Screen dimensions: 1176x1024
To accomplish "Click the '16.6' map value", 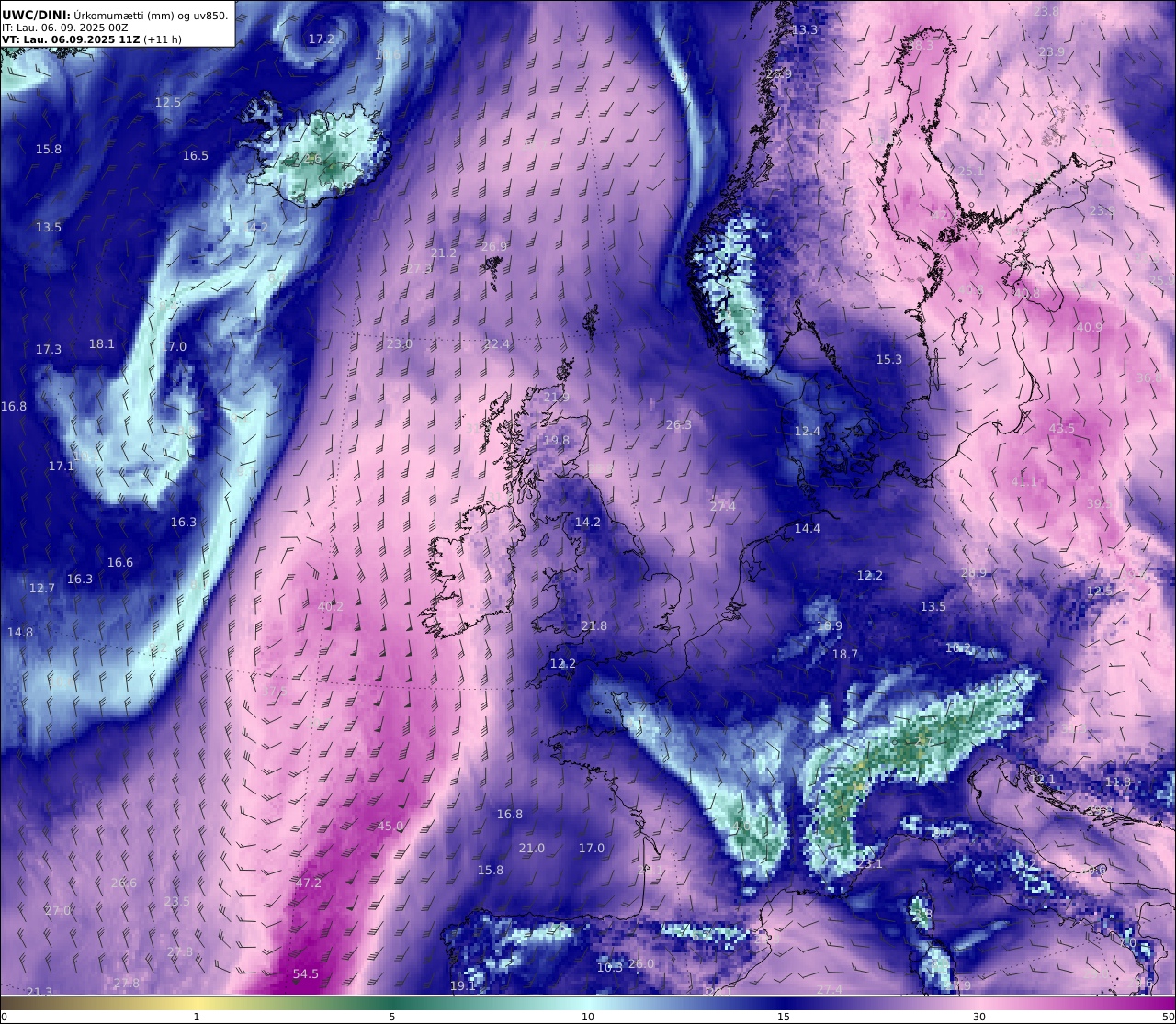I will point(120,563).
